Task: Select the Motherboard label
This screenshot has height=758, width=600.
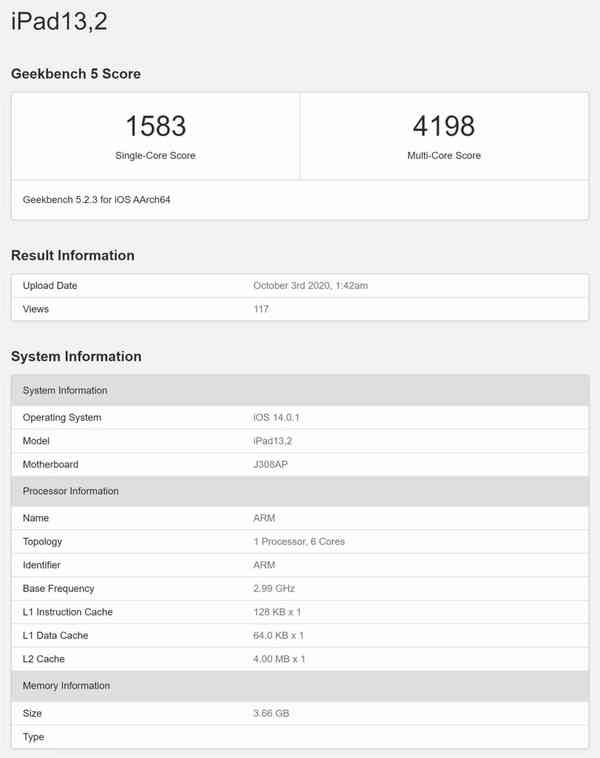Action: point(50,465)
